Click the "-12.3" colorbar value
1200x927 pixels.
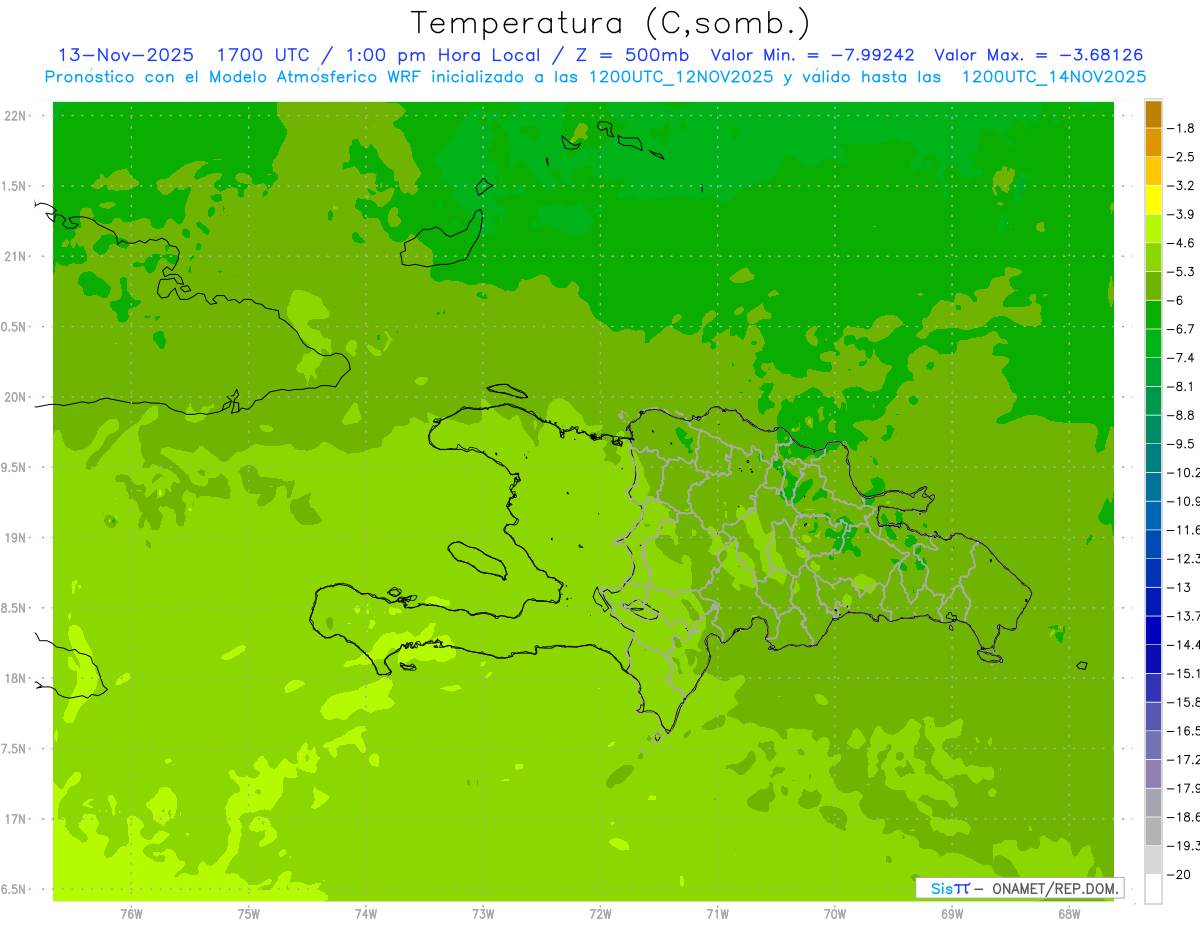point(1184,558)
